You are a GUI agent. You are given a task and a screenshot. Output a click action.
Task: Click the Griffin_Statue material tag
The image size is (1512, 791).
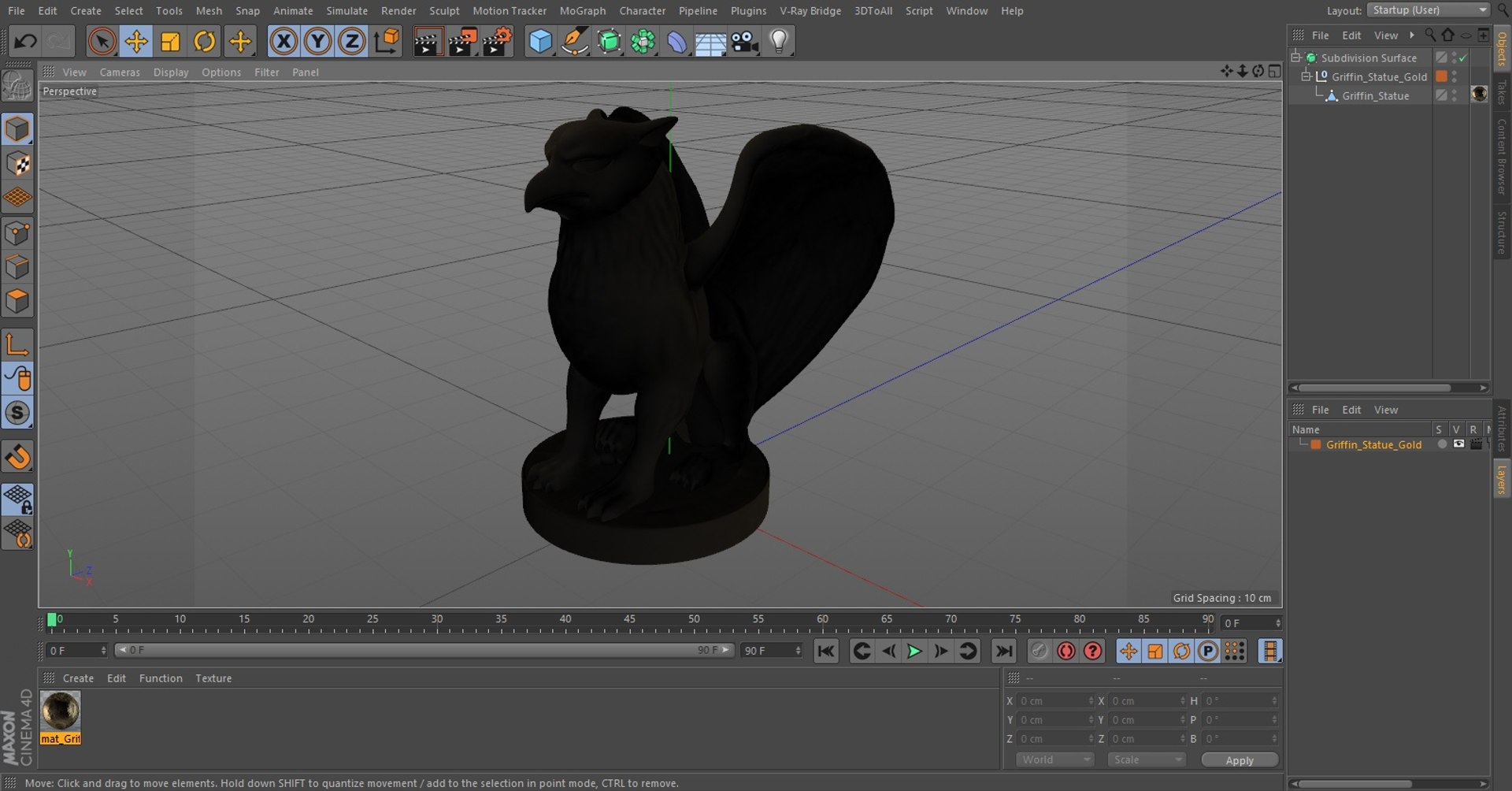1479,94
